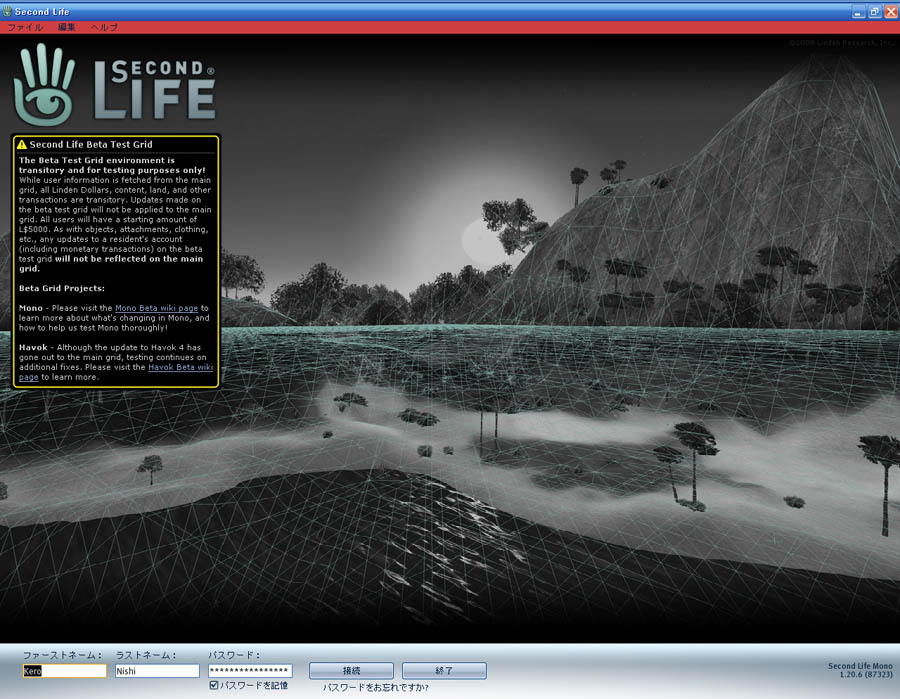Click the yellow warning triangle icon
Viewport: 900px width, 699px height.
22,145
